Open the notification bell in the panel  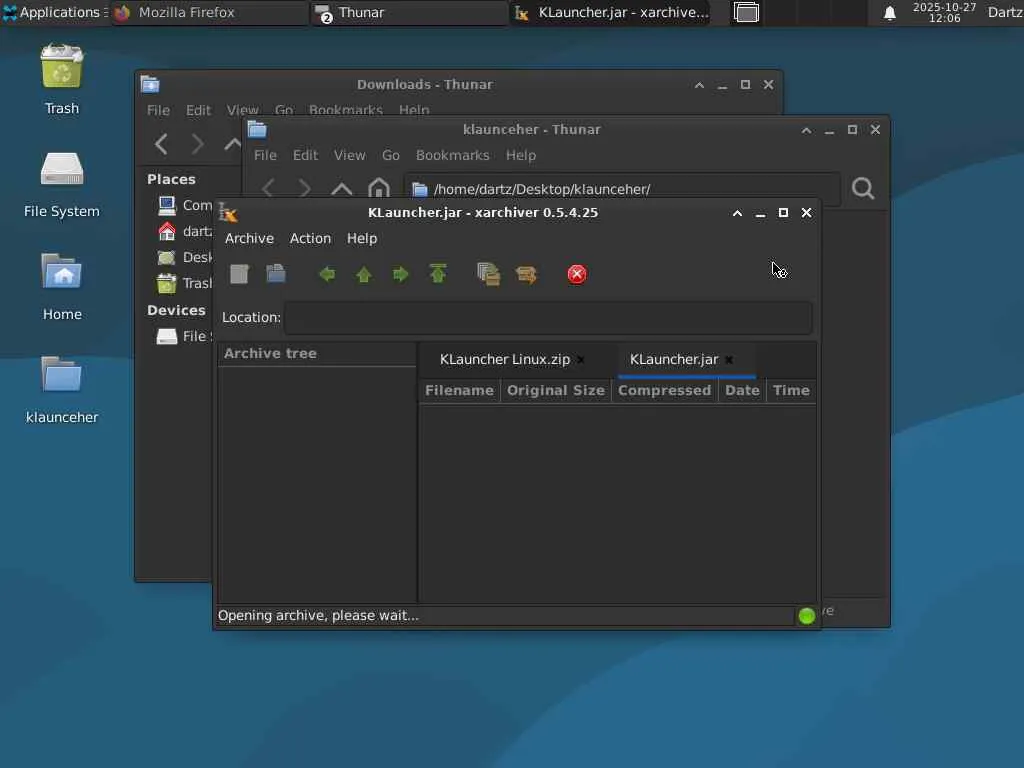(x=889, y=13)
